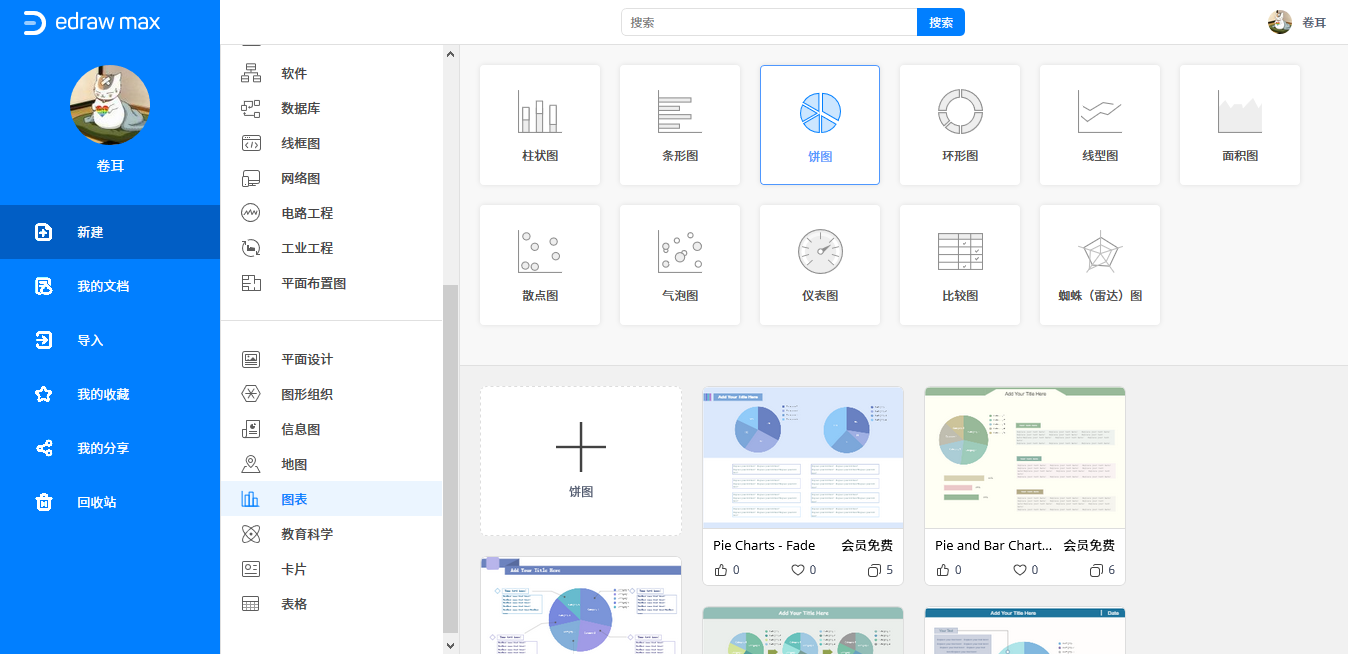1348x654 pixels.
Task: Click the 地图 pin icon
Action: 251,464
